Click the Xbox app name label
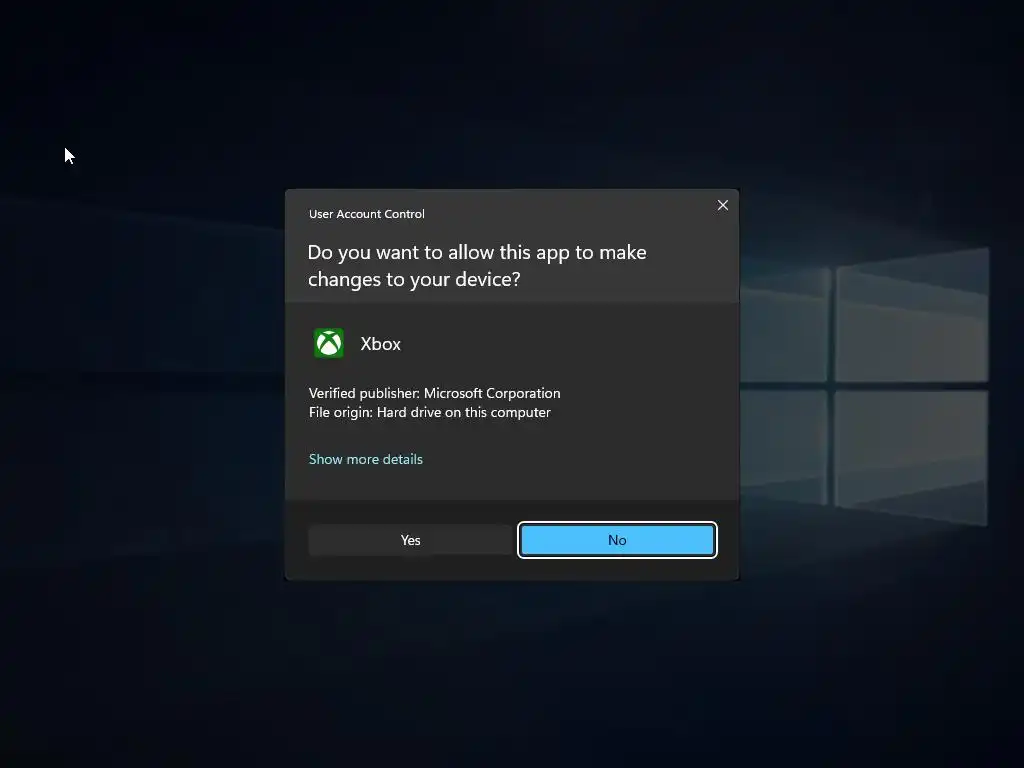 pyautogui.click(x=381, y=344)
